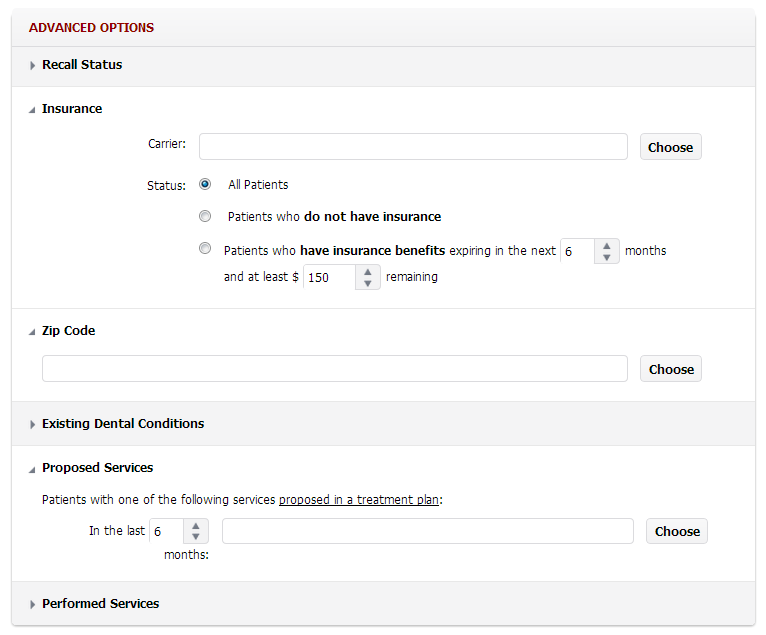
Task: Click the Carrier text field
Action: tap(413, 147)
